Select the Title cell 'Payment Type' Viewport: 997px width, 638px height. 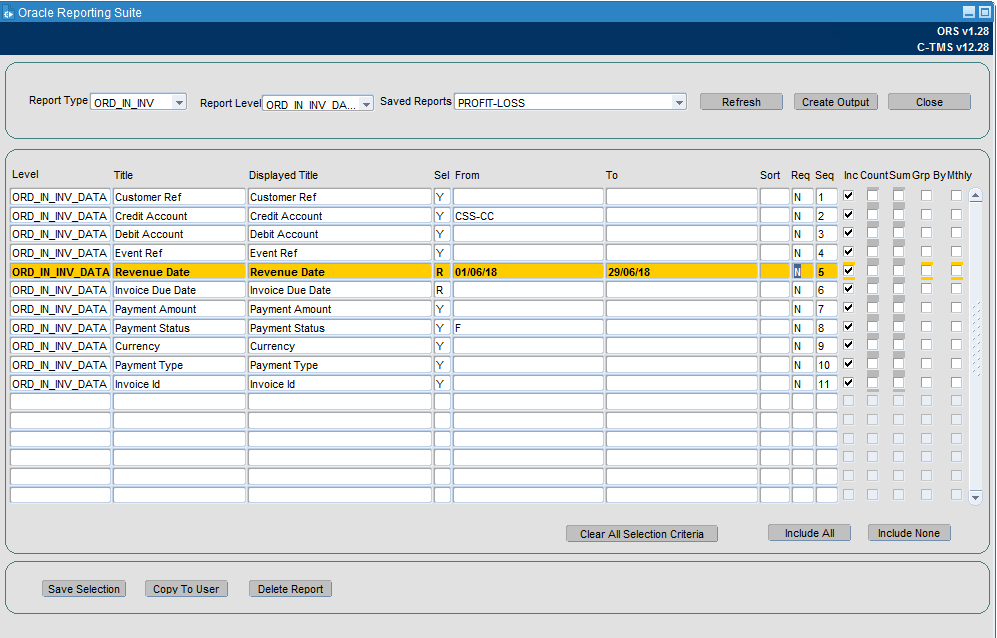(x=179, y=365)
